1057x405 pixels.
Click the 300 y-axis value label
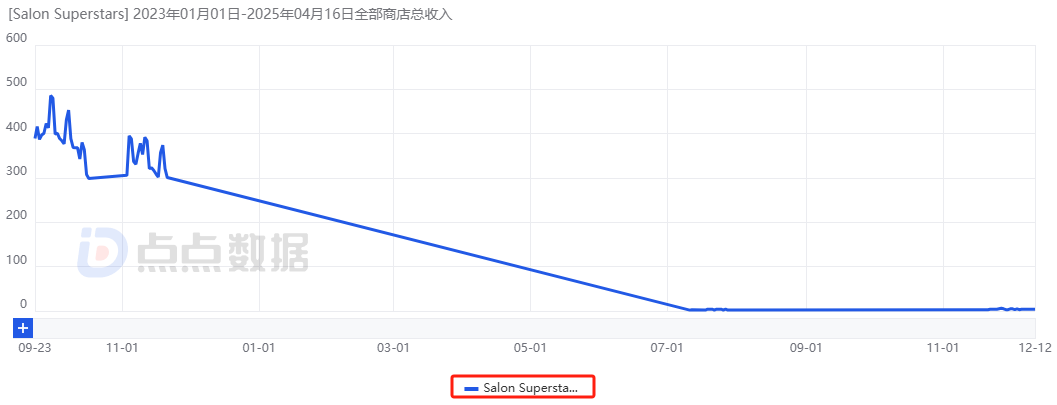pos(16,172)
